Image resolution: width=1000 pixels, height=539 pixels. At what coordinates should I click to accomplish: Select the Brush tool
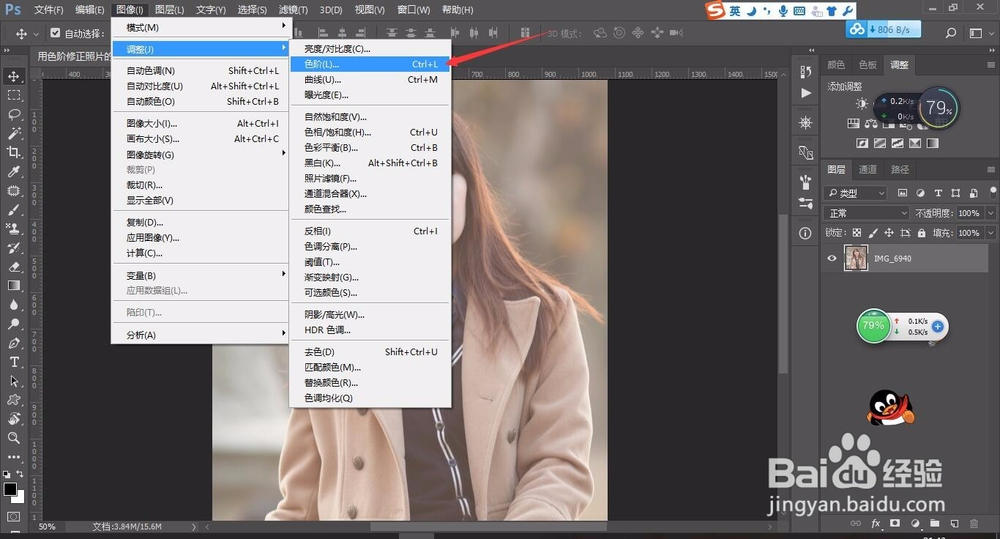point(13,209)
